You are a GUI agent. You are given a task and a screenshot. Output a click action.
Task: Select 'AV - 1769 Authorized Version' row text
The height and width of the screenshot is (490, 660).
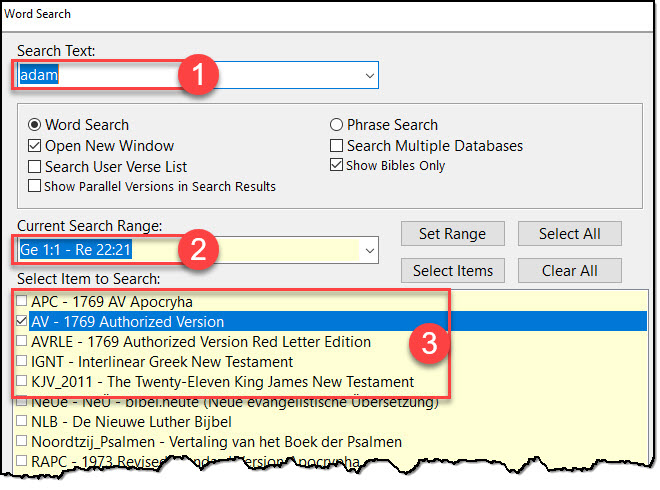click(x=128, y=322)
